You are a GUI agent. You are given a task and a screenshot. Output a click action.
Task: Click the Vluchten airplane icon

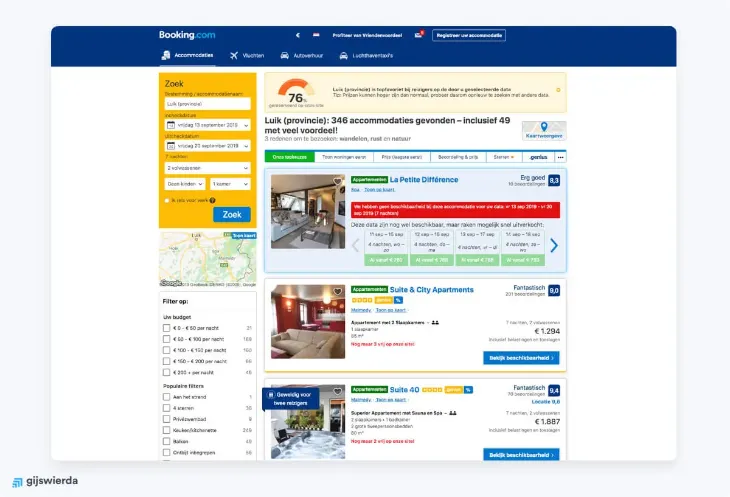click(x=234, y=55)
